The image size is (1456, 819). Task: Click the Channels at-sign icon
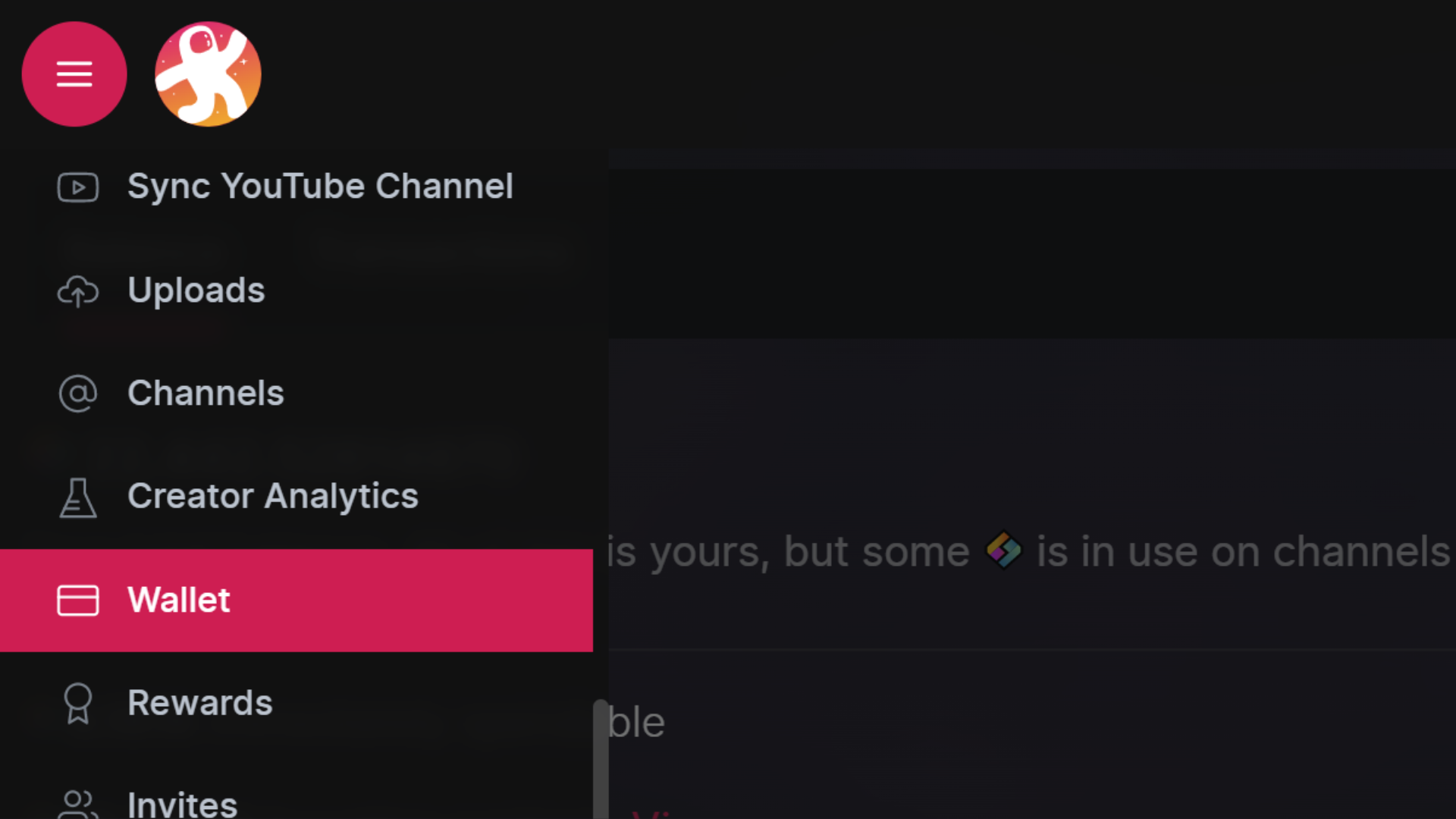(78, 394)
